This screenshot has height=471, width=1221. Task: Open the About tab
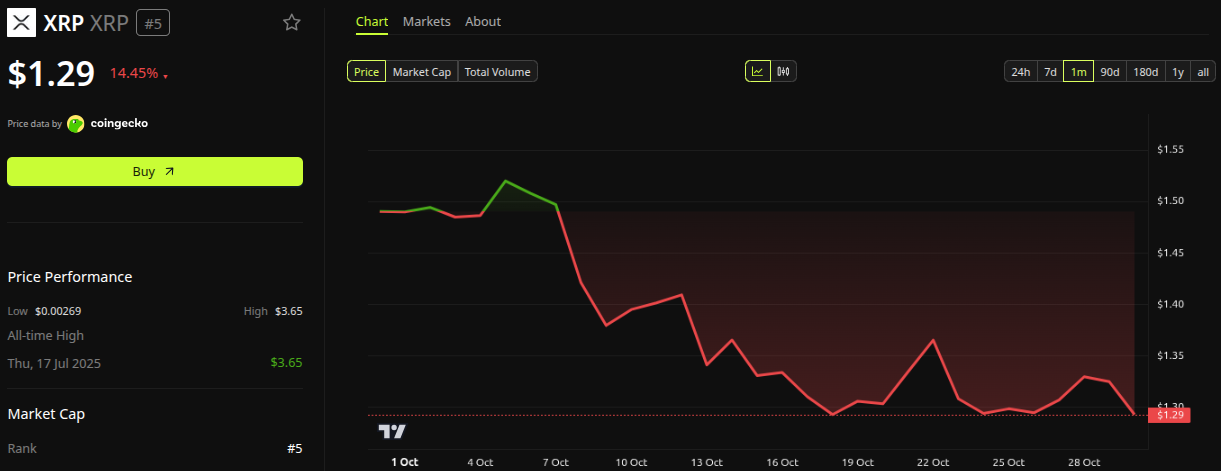[x=483, y=21]
